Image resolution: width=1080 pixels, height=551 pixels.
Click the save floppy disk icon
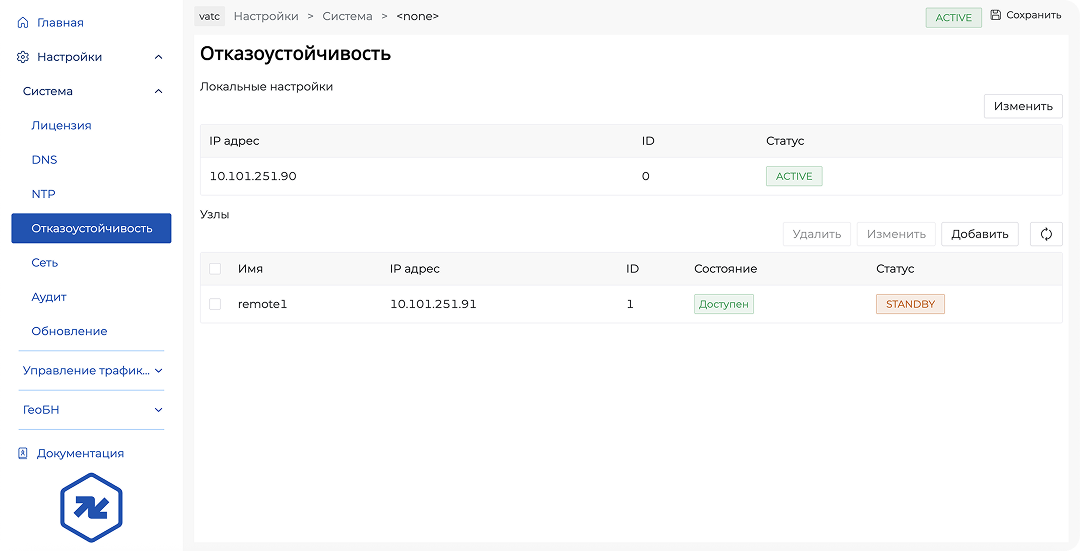click(995, 15)
